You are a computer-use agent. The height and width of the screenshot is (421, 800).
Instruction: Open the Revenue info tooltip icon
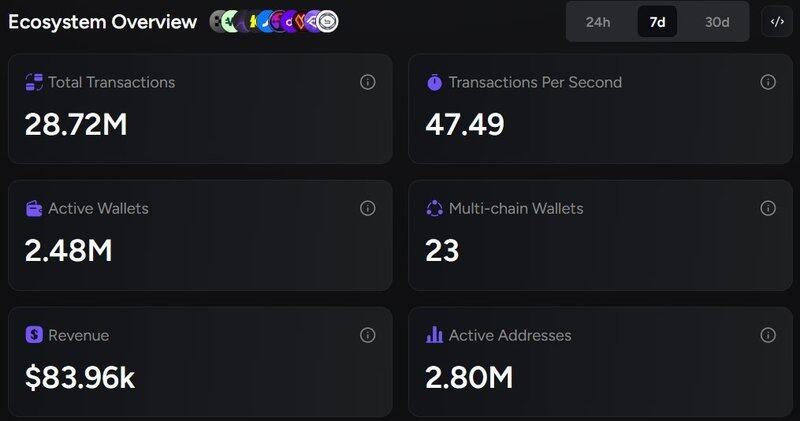pyautogui.click(x=367, y=335)
